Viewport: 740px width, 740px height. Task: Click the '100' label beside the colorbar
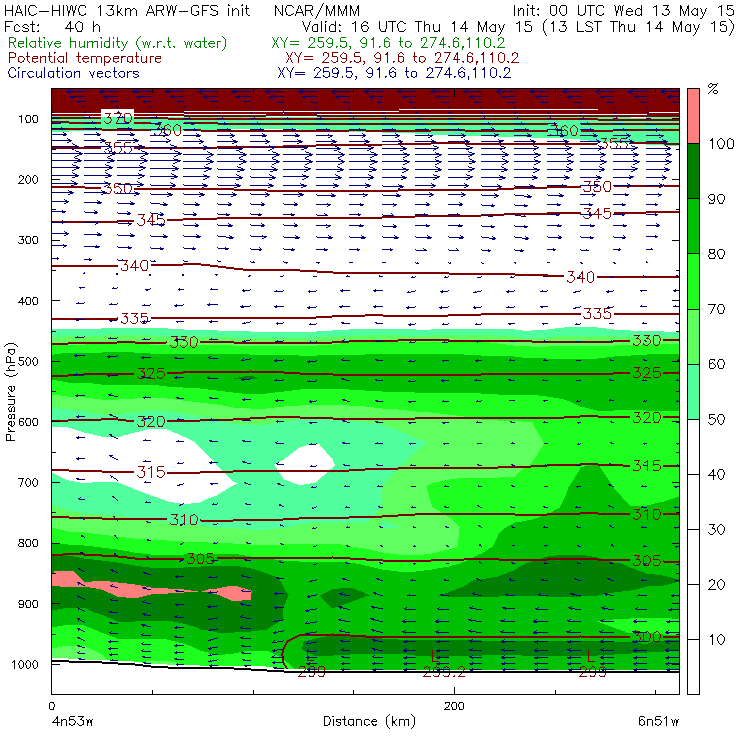(x=722, y=143)
